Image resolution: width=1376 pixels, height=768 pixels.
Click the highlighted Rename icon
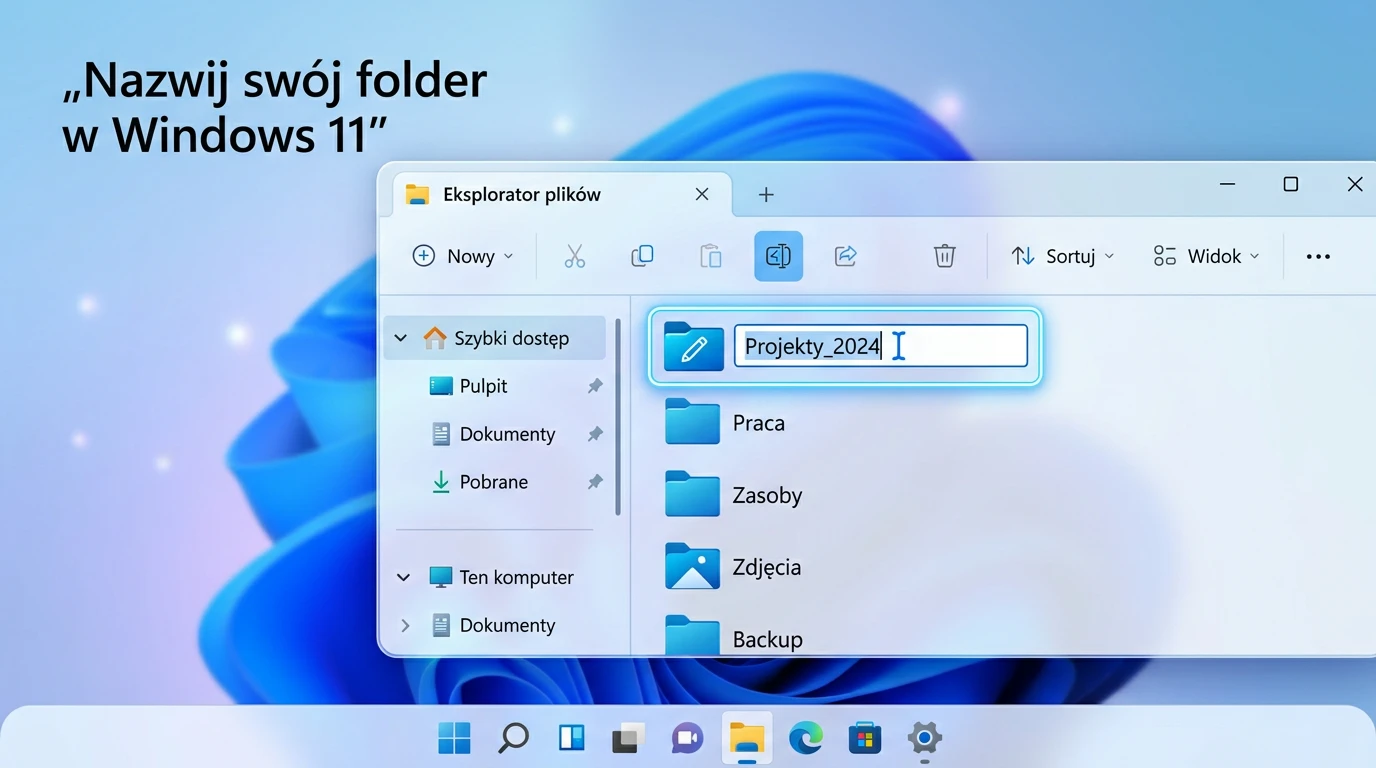778,256
